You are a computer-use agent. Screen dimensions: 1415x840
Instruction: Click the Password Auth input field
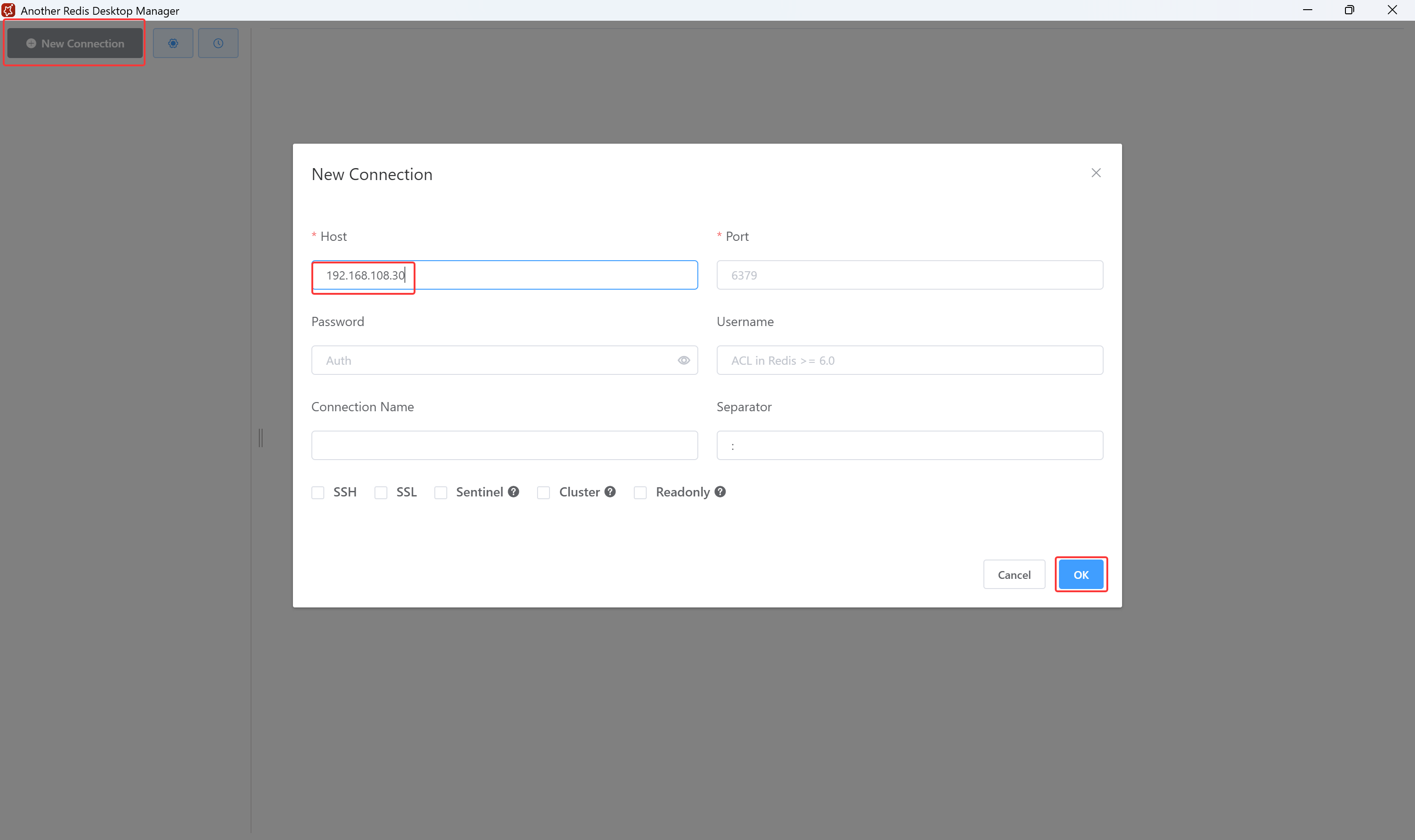coord(504,361)
